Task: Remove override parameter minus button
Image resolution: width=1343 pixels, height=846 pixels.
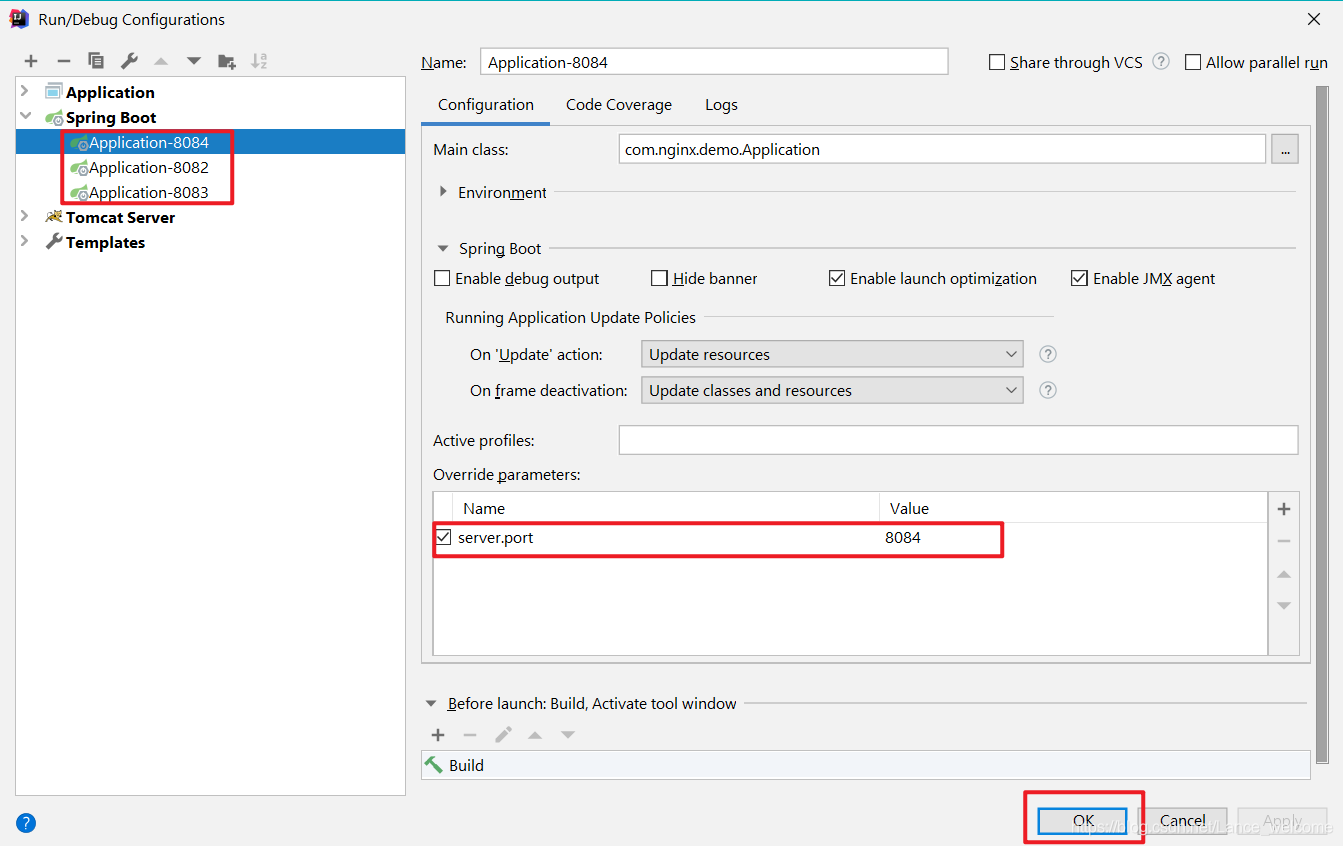Action: pos(1284,541)
